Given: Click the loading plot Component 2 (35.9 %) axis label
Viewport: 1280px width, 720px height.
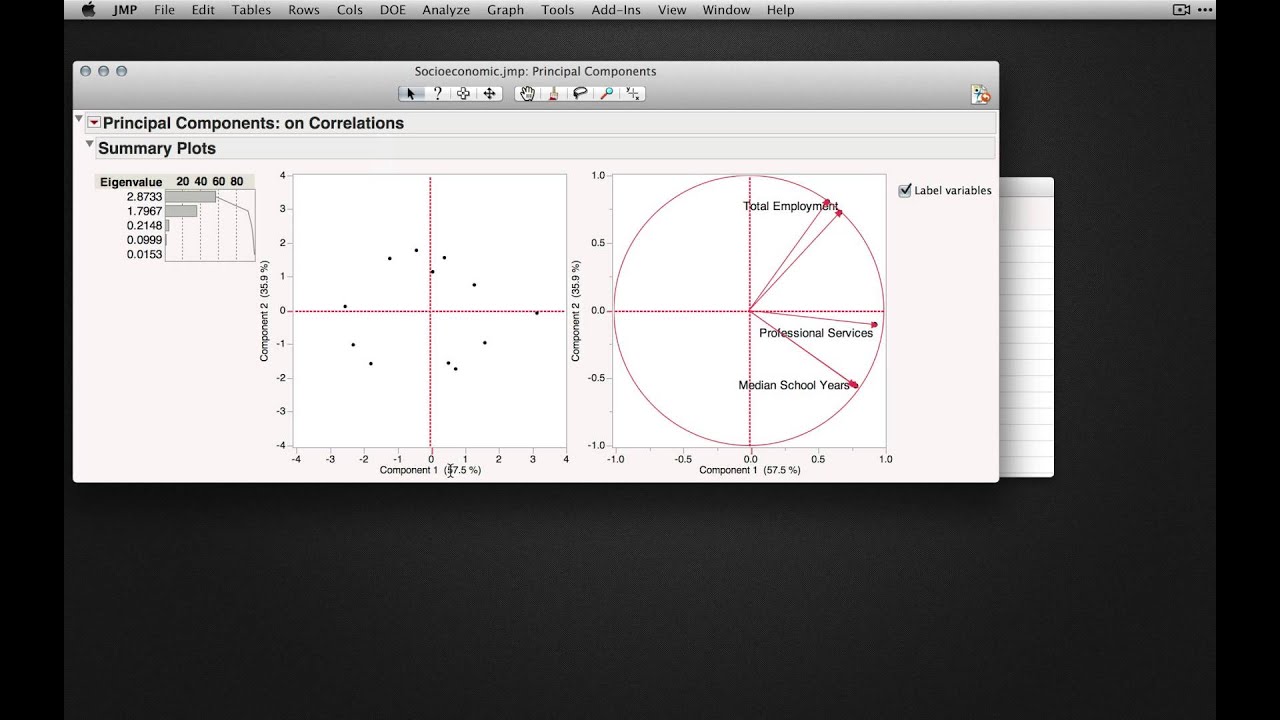Looking at the screenshot, I should click(x=576, y=311).
